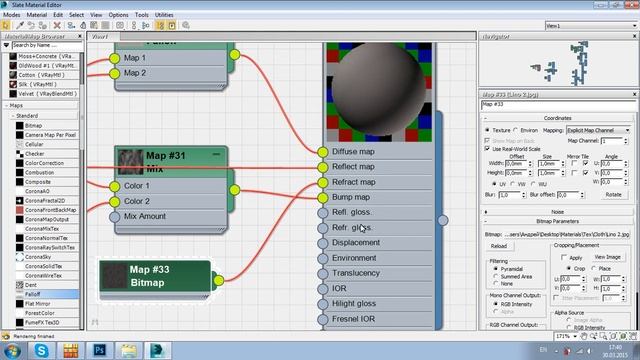
Task: Check the Apply cropping checkbox
Action: point(564,258)
